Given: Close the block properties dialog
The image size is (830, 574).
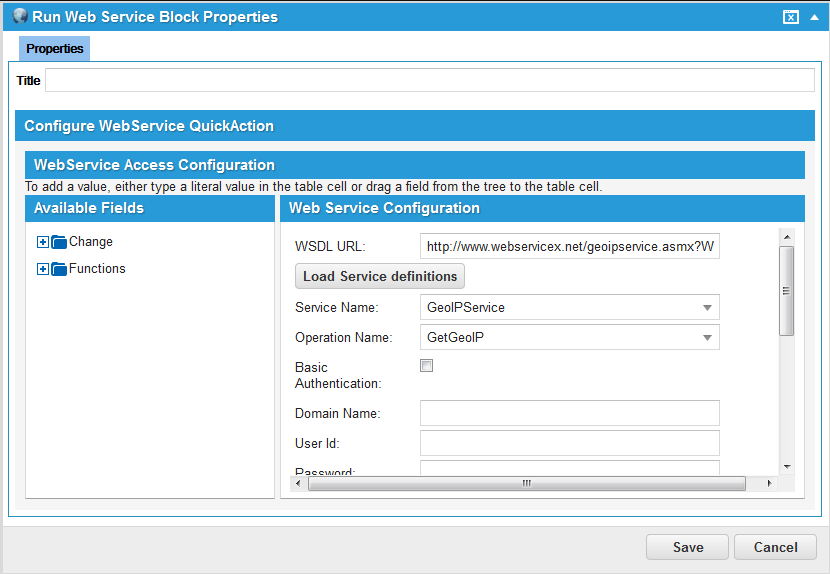Looking at the screenshot, I should (791, 17).
